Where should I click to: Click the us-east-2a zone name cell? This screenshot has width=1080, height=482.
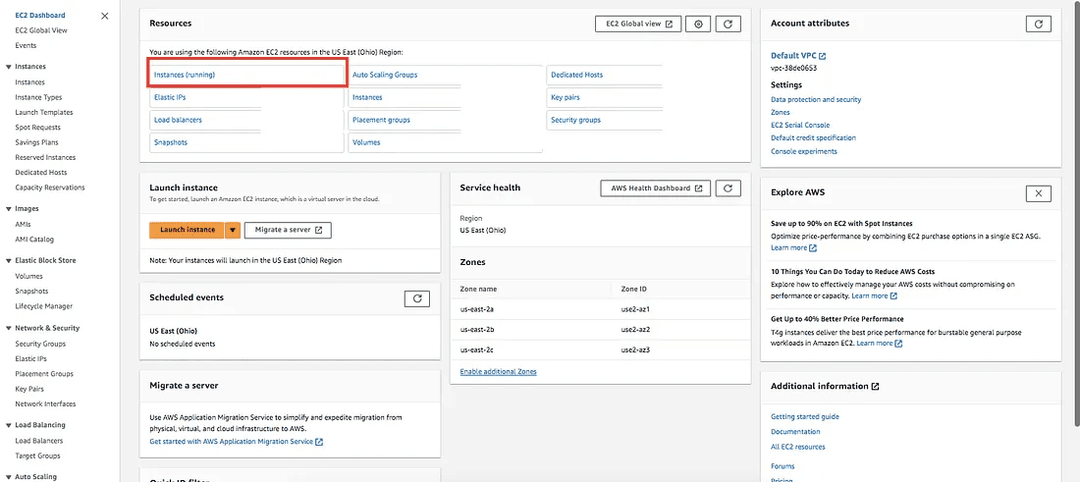coord(477,309)
